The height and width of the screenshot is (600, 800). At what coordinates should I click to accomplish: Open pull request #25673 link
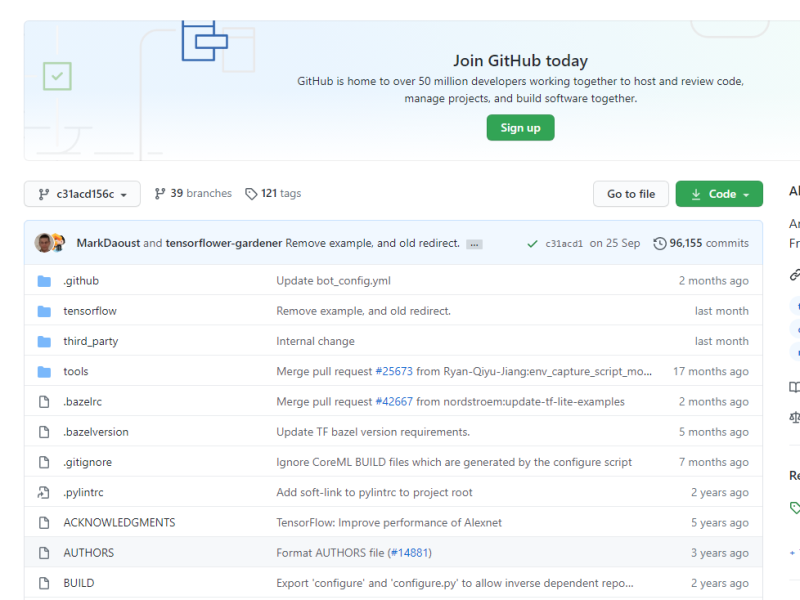394,371
